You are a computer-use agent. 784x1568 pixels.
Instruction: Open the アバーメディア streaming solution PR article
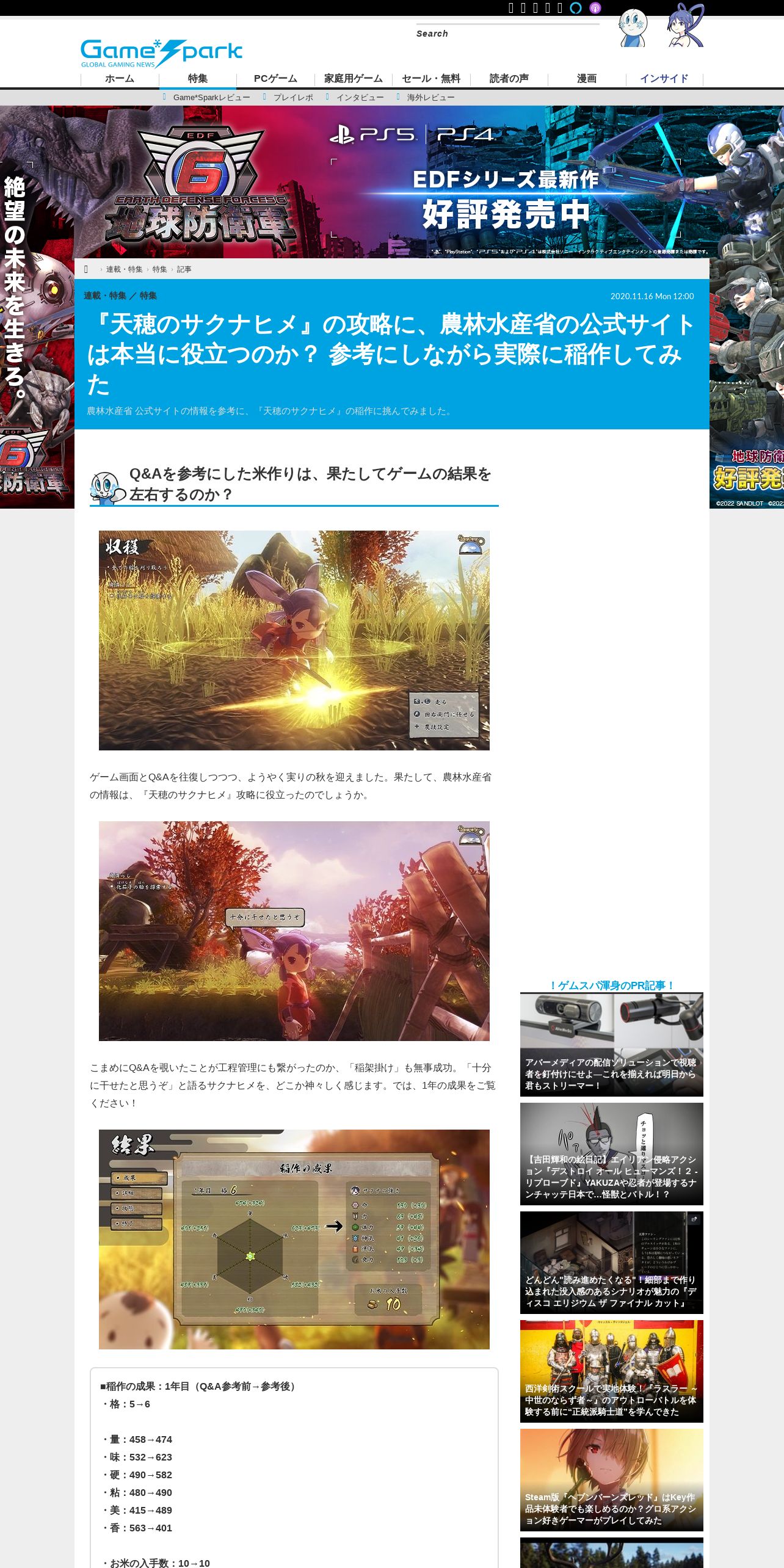pos(612,1045)
